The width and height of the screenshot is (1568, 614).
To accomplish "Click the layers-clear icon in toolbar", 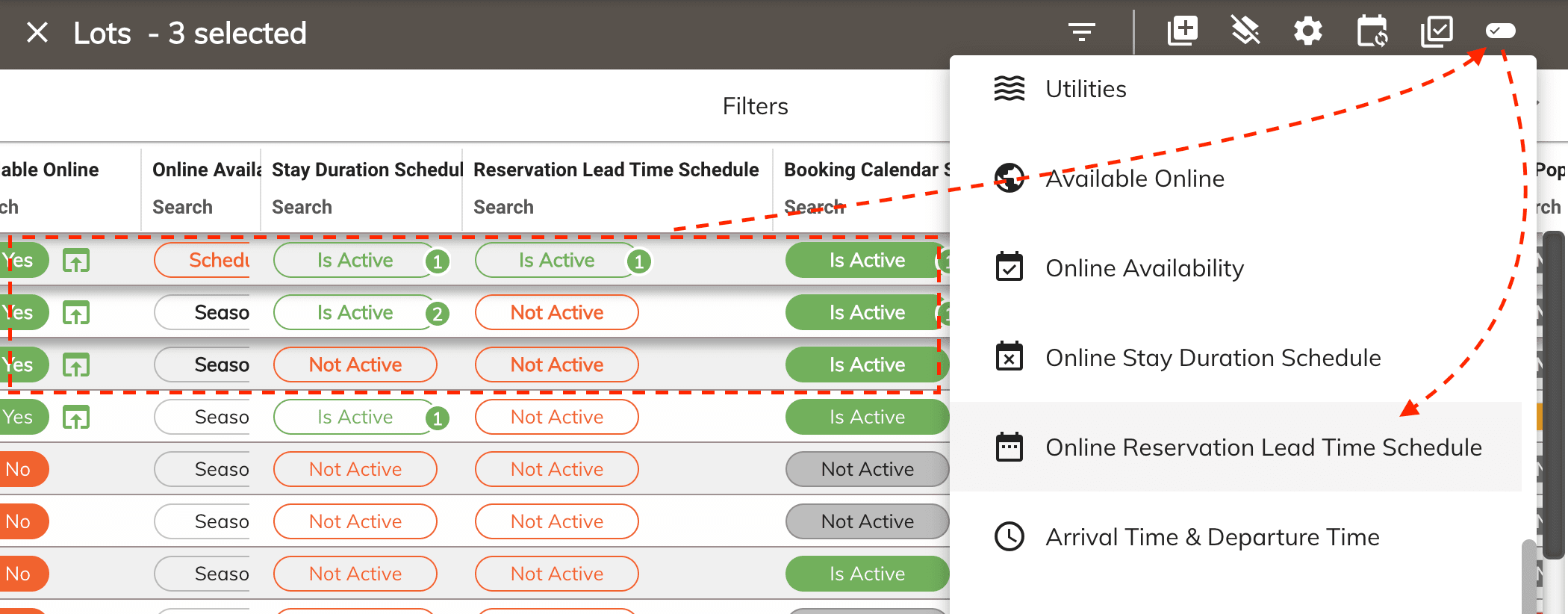I will point(1245,31).
